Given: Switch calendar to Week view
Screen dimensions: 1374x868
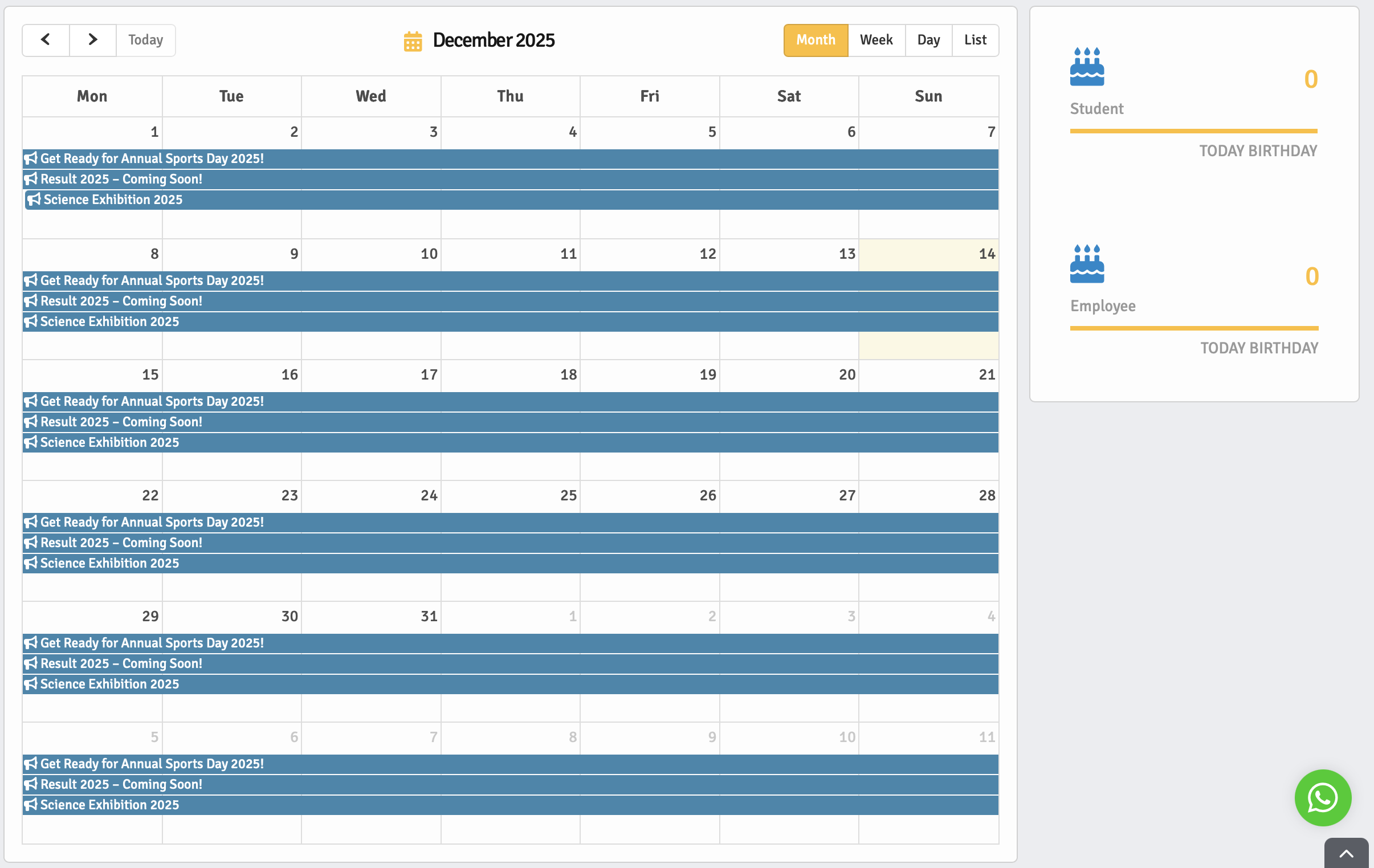Looking at the screenshot, I should (876, 40).
